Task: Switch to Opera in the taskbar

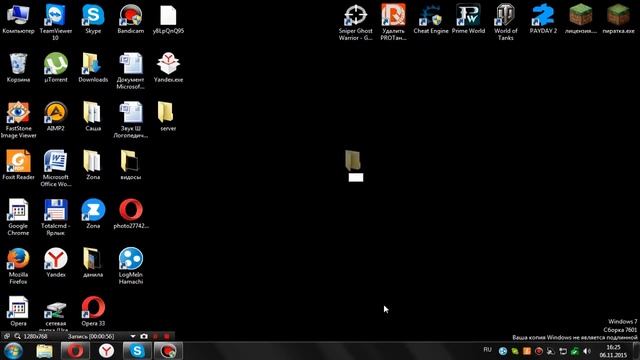Action: tap(75, 351)
